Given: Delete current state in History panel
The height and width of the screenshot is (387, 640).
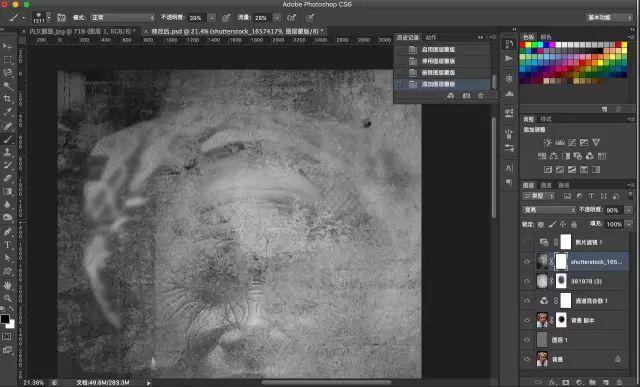Looking at the screenshot, I should 480,96.
